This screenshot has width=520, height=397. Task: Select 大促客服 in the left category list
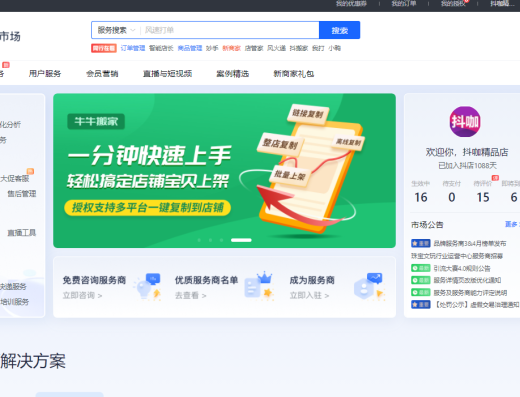(x=15, y=179)
